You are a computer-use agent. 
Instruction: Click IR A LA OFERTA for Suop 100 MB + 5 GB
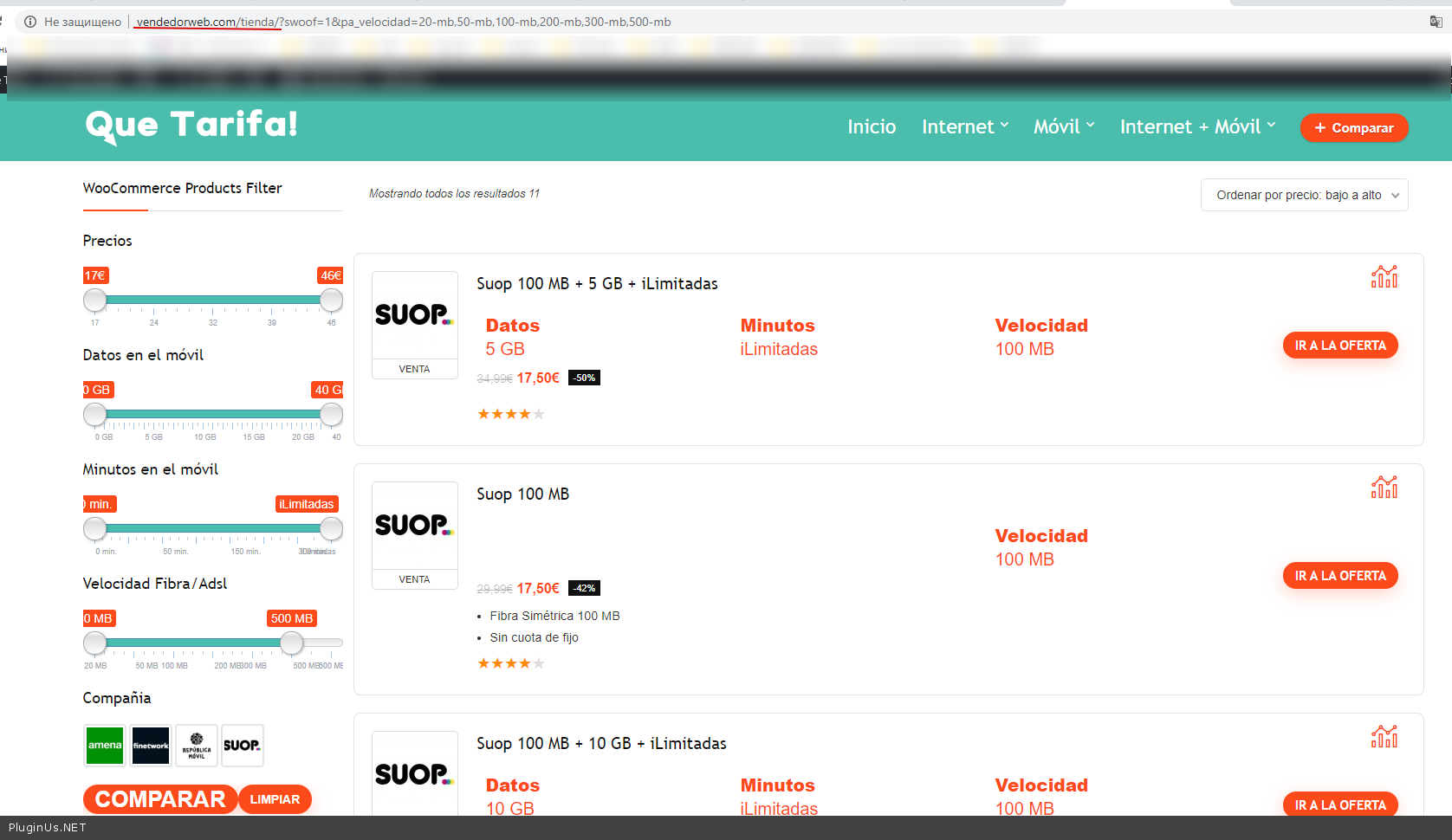1340,346
